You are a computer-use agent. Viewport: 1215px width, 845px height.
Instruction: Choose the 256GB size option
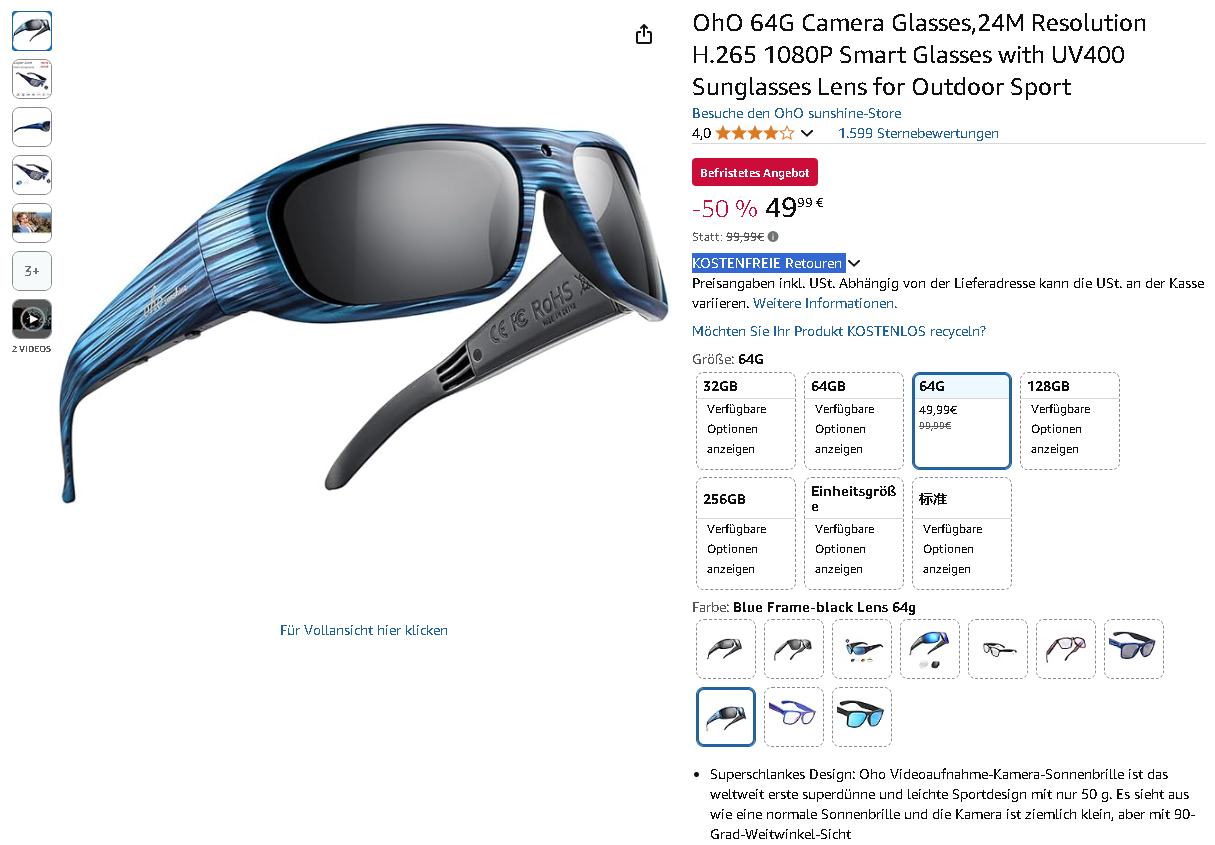[745, 533]
